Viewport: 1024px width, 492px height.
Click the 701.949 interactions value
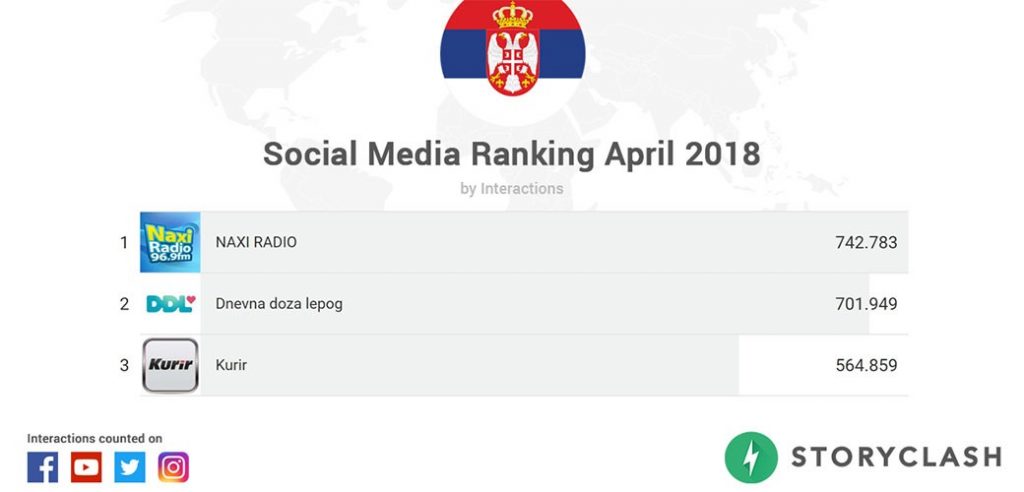[x=866, y=304]
